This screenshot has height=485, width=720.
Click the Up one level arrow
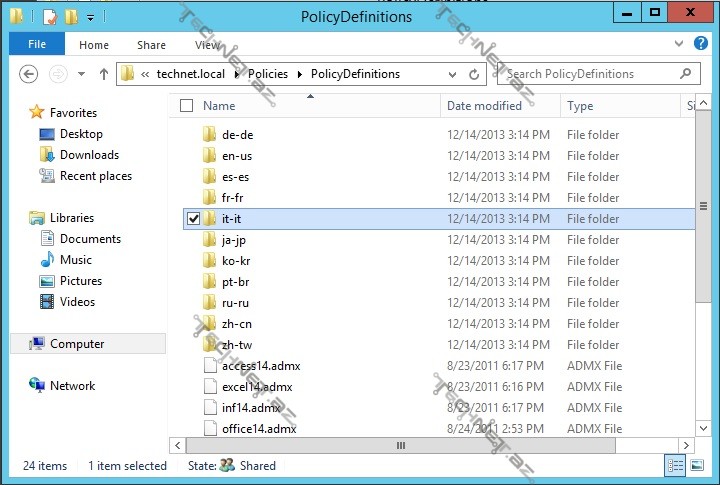104,74
